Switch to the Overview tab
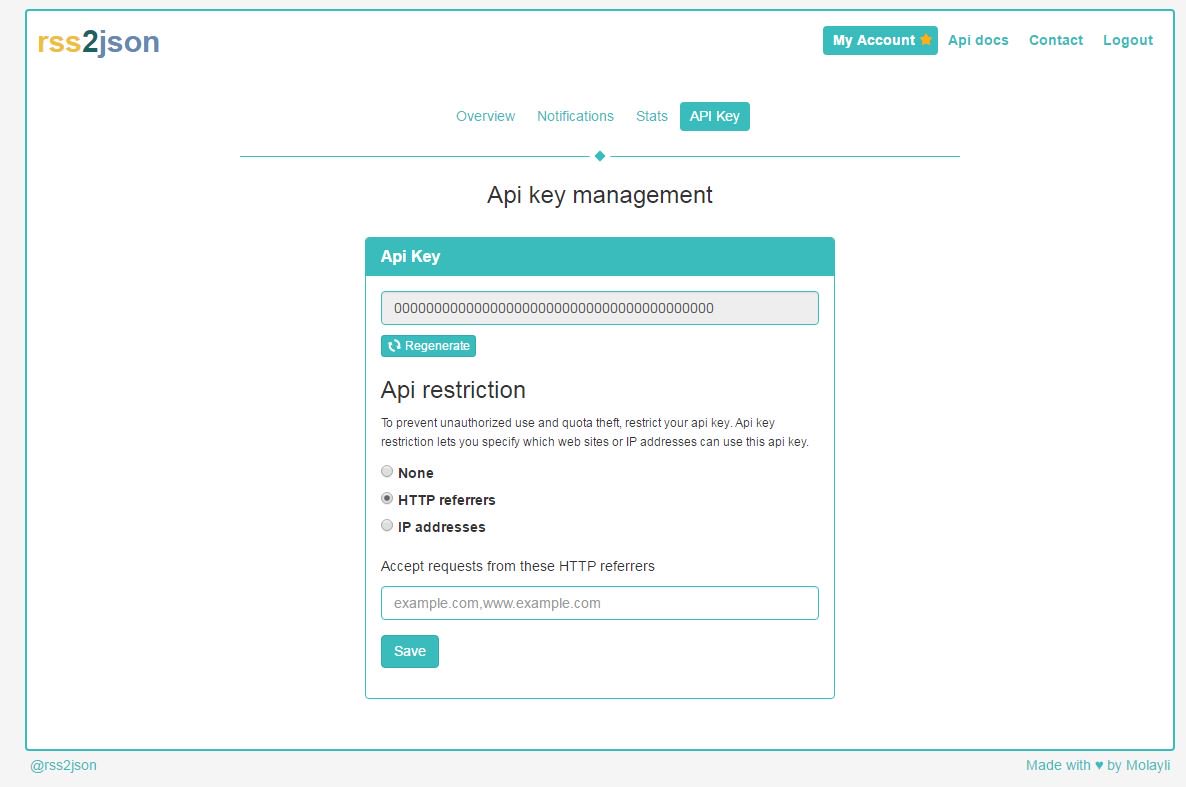Viewport: 1186px width, 787px height. [x=485, y=116]
